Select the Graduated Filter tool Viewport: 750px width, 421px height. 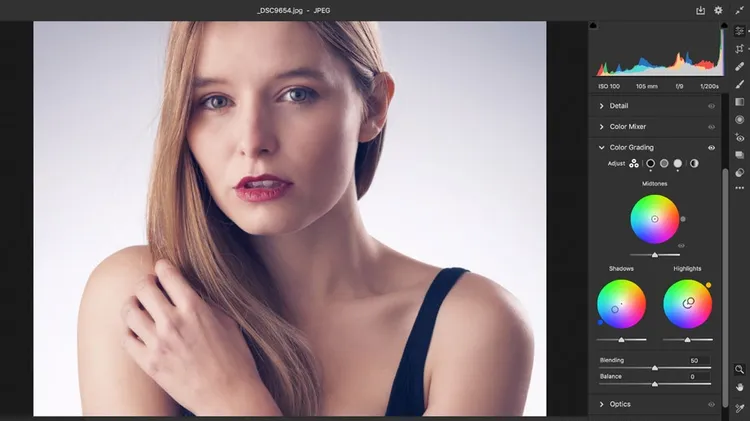coord(739,102)
